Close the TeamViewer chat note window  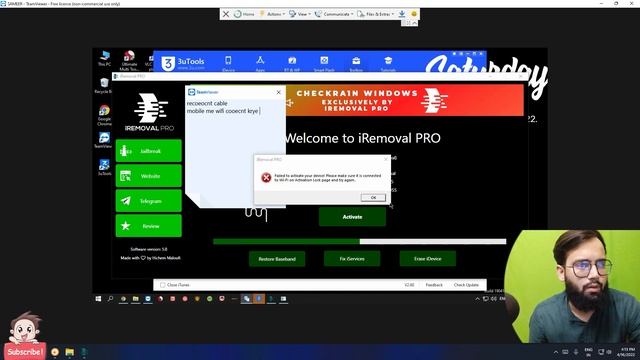click(278, 92)
